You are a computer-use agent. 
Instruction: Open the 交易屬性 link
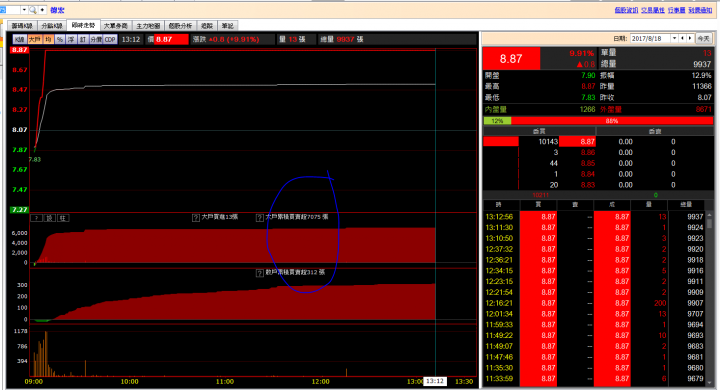(x=652, y=10)
